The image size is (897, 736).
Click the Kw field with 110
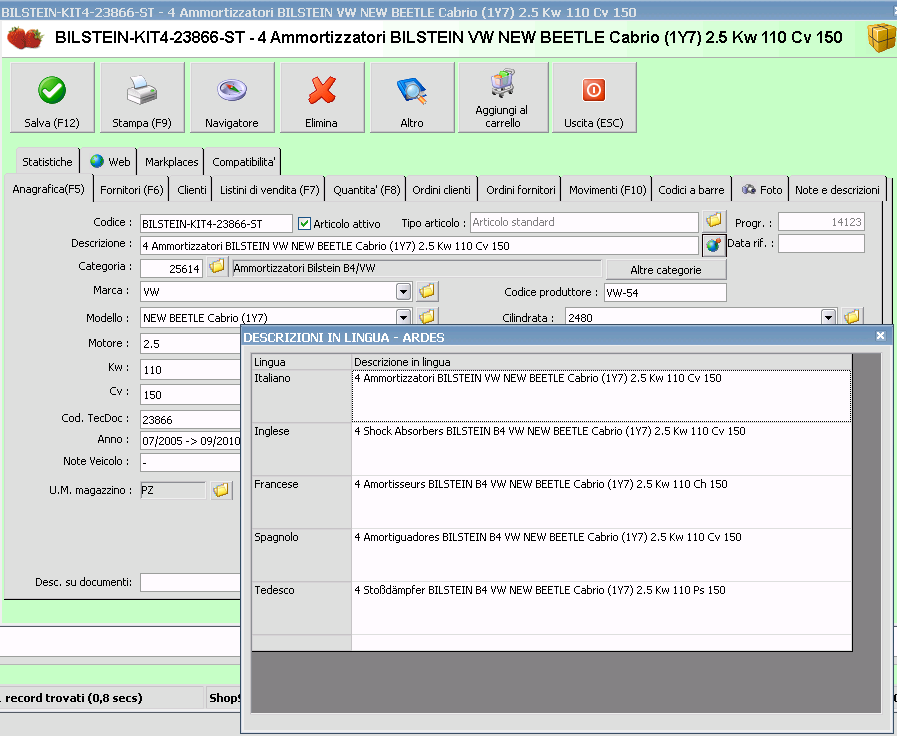point(190,369)
